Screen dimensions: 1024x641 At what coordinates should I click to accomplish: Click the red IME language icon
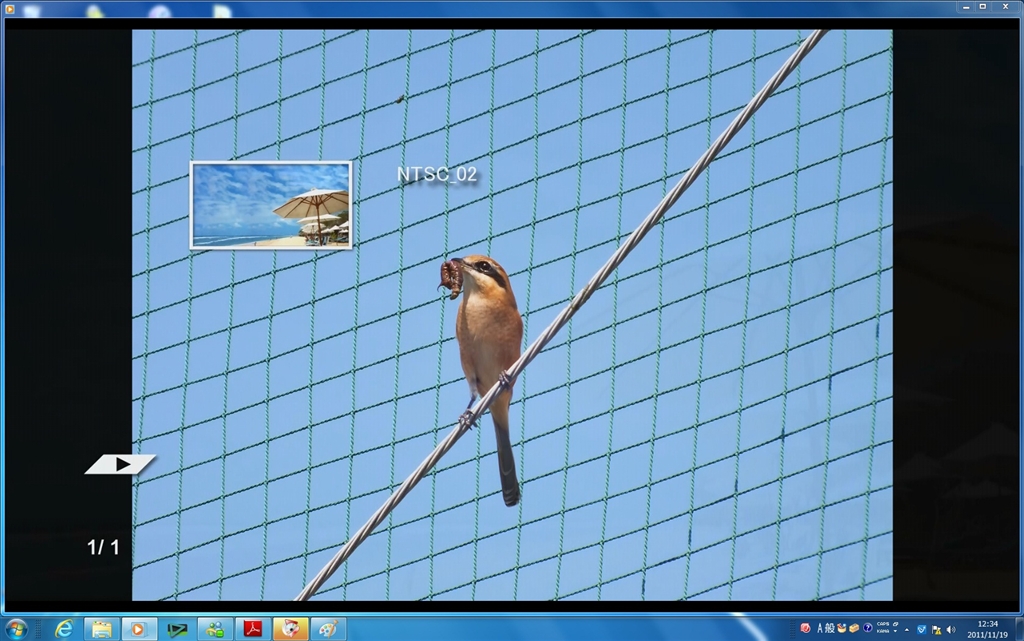coord(805,629)
